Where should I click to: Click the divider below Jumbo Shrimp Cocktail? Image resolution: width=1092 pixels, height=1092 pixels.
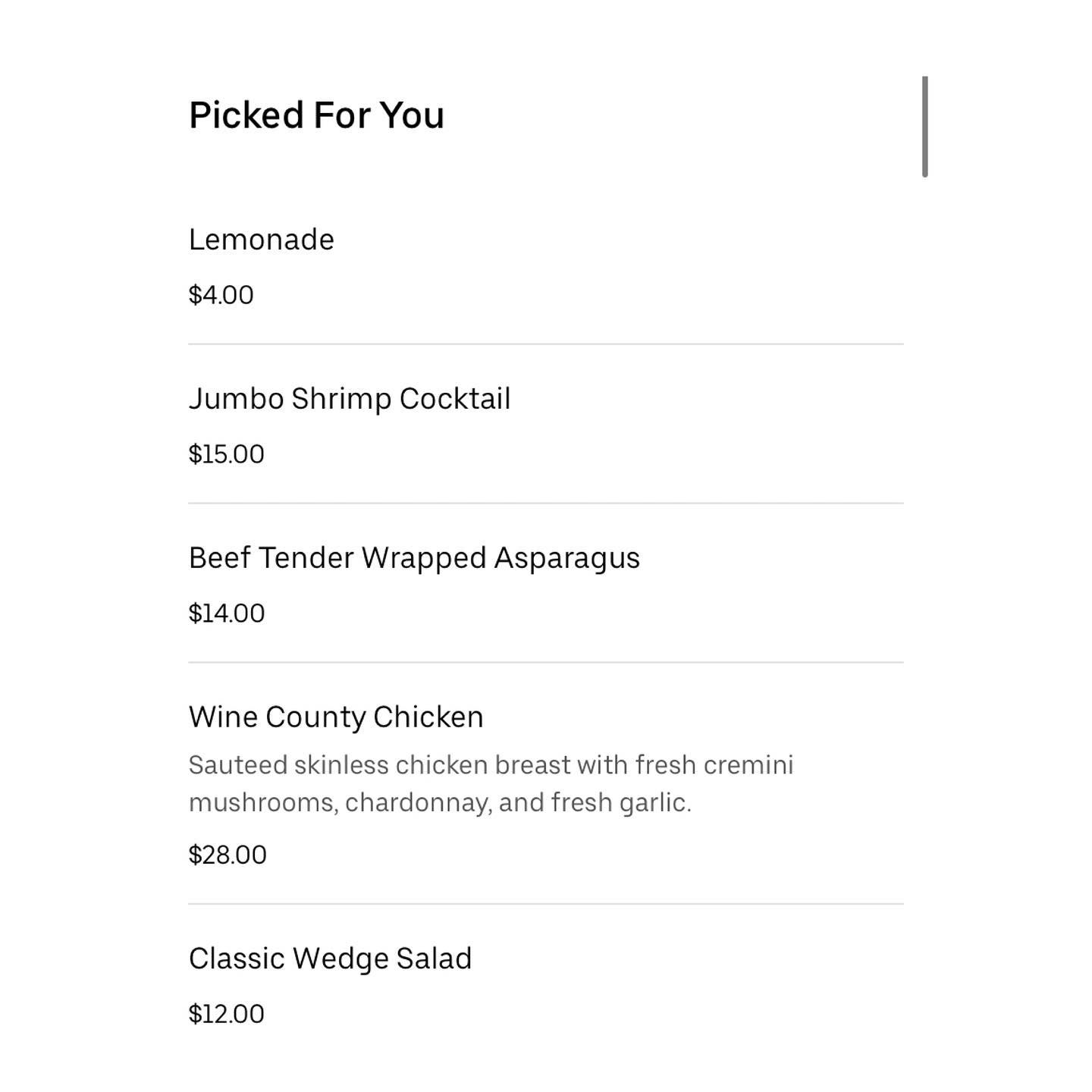tap(546, 504)
